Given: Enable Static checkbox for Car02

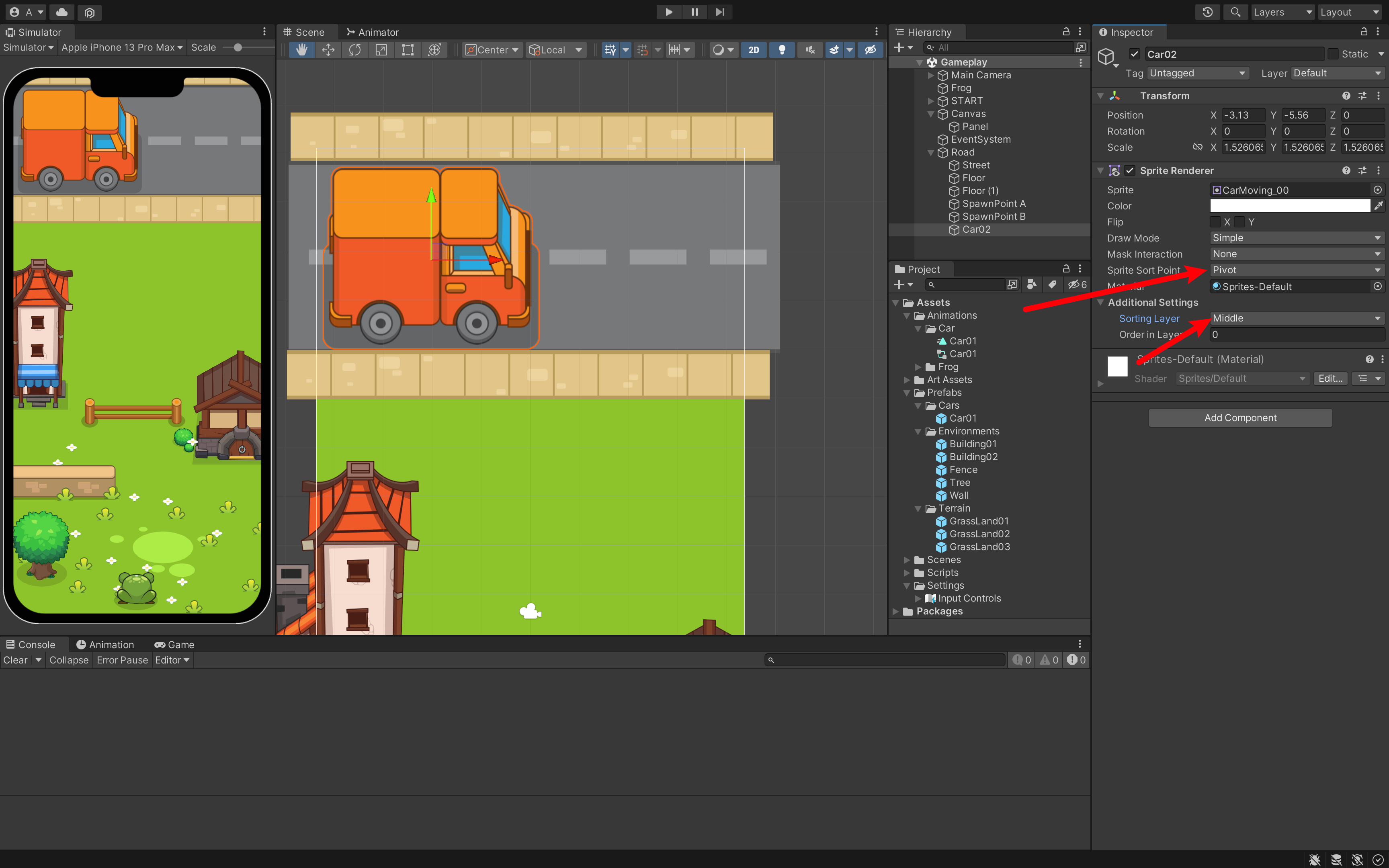Looking at the screenshot, I should tap(1333, 54).
